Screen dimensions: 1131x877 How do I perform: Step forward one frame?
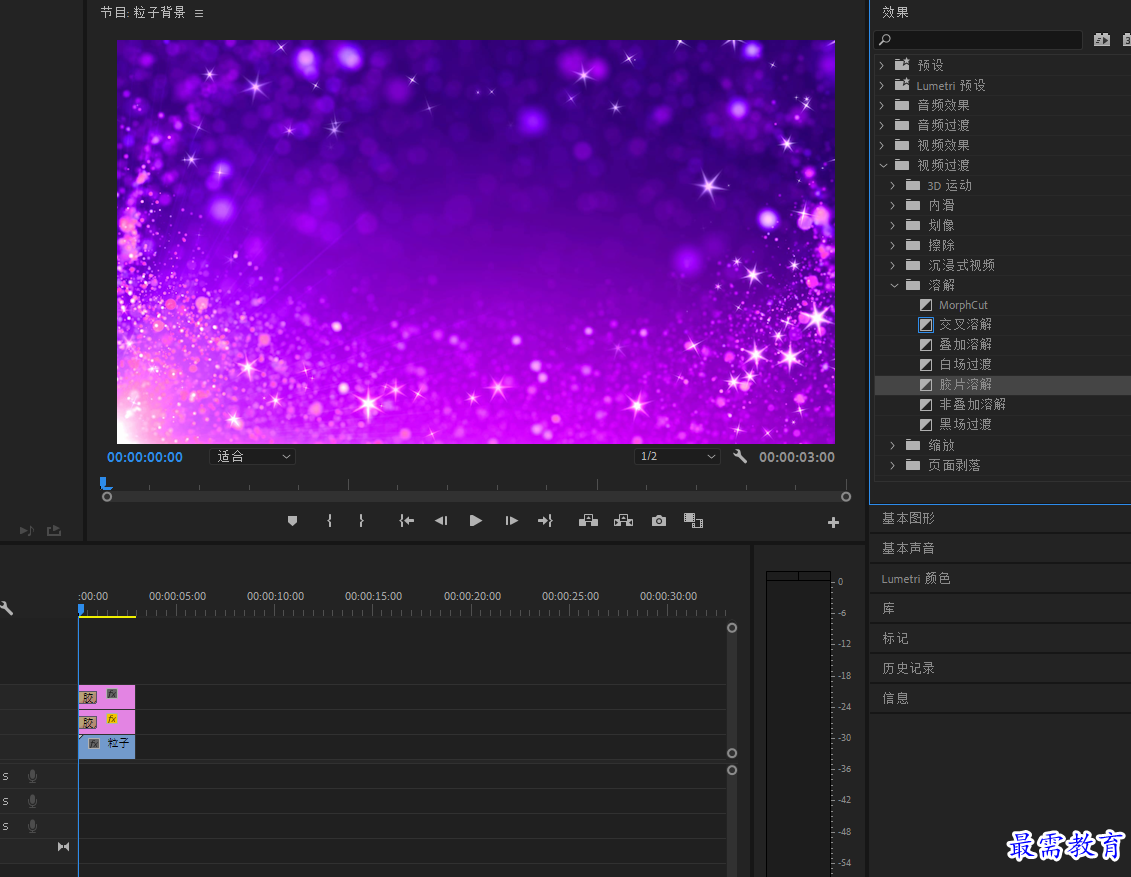click(x=511, y=521)
